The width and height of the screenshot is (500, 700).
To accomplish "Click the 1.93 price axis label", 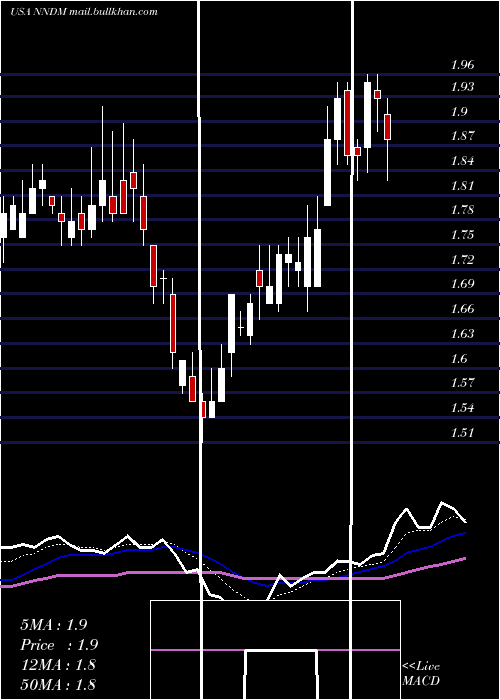I will pos(462,87).
